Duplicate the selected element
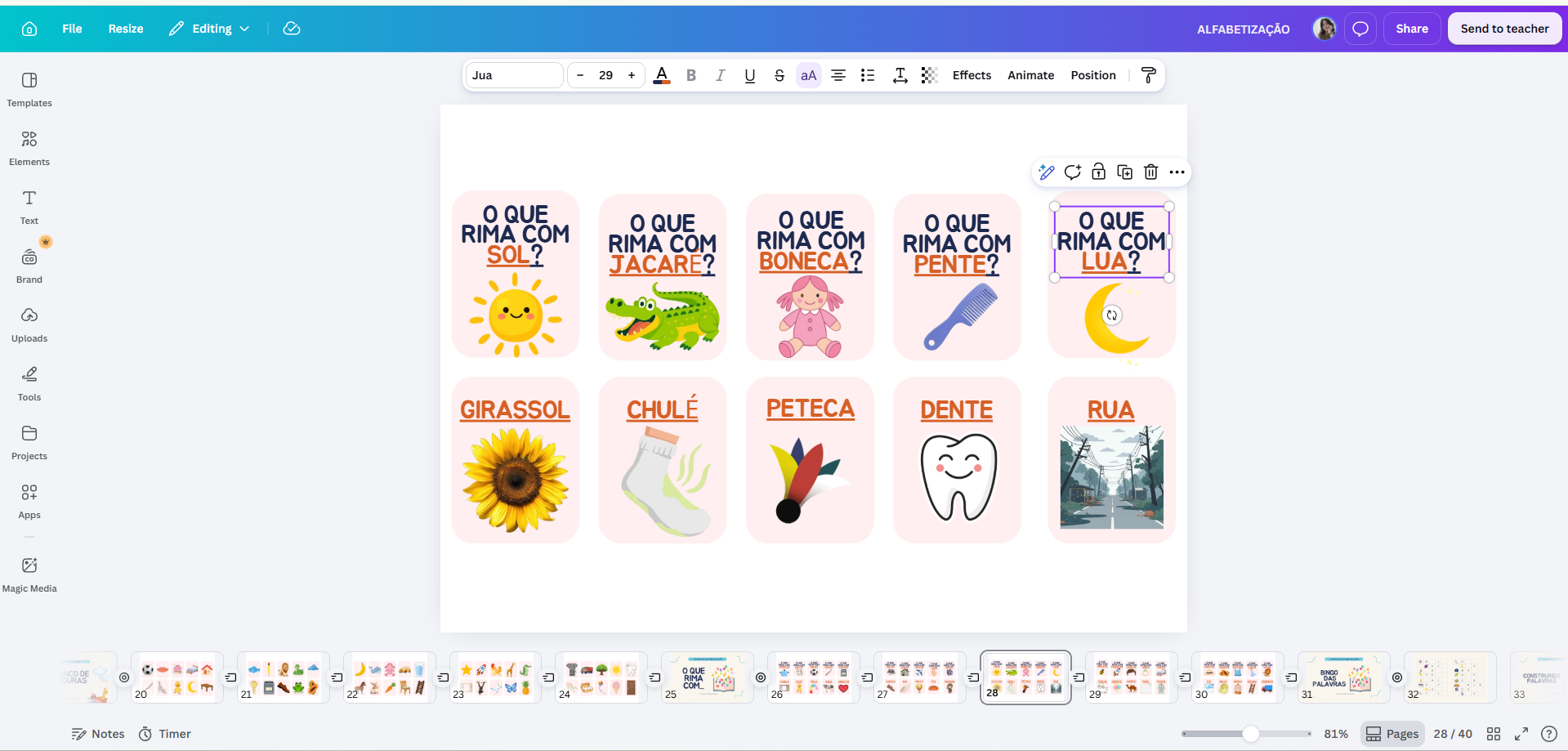Viewport: 1568px width, 751px height. [x=1124, y=172]
